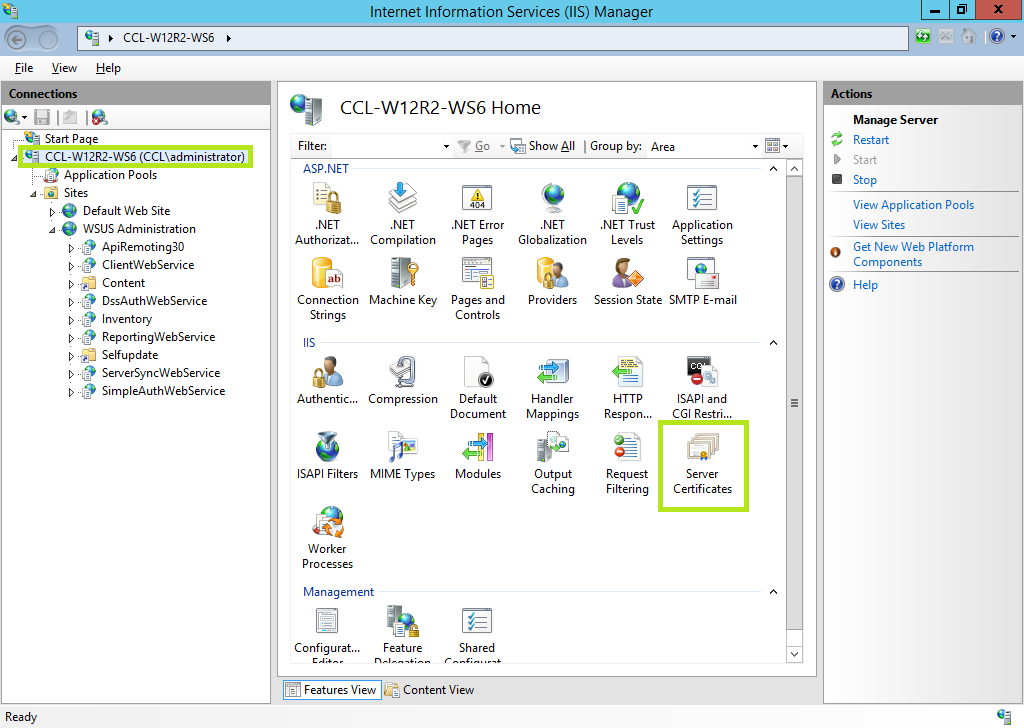Open the view mode dropdown icon
Screen dimensions: 1024x728
click(776, 146)
